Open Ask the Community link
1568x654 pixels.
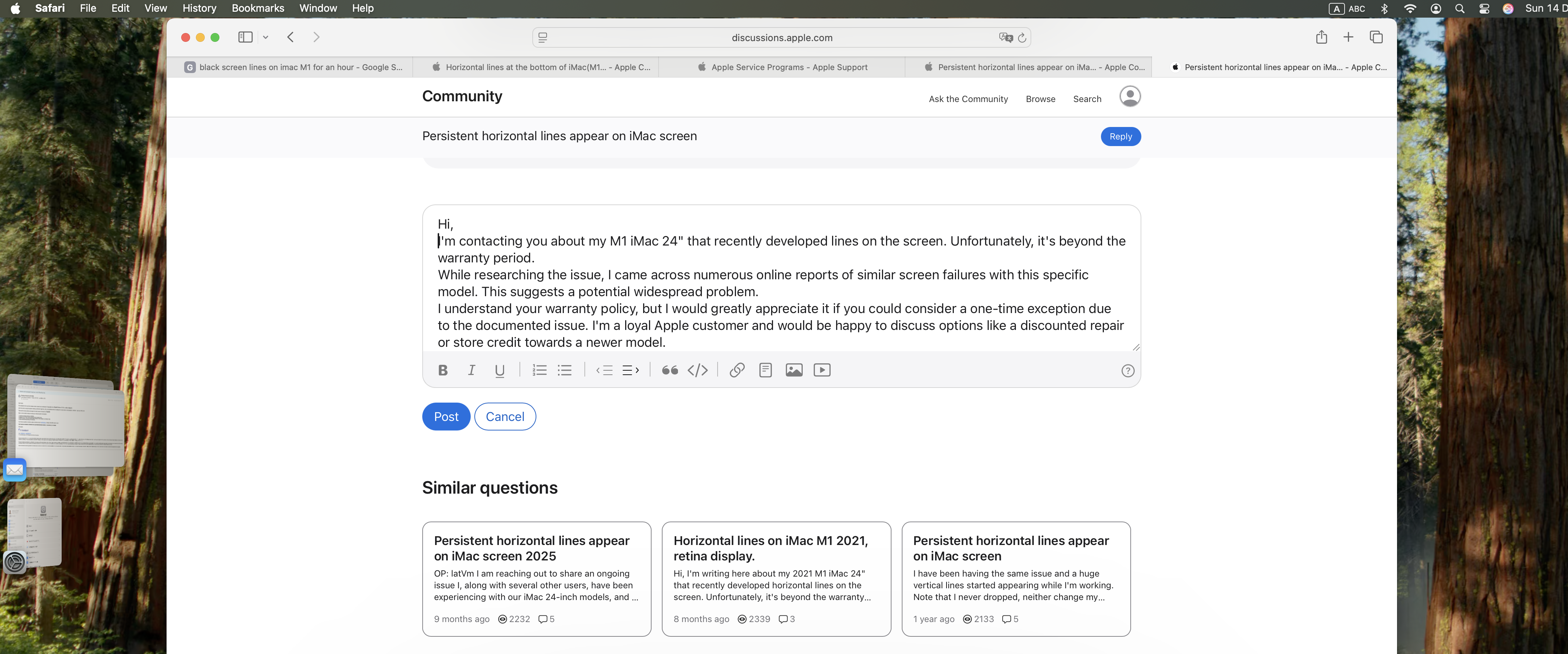coord(968,99)
